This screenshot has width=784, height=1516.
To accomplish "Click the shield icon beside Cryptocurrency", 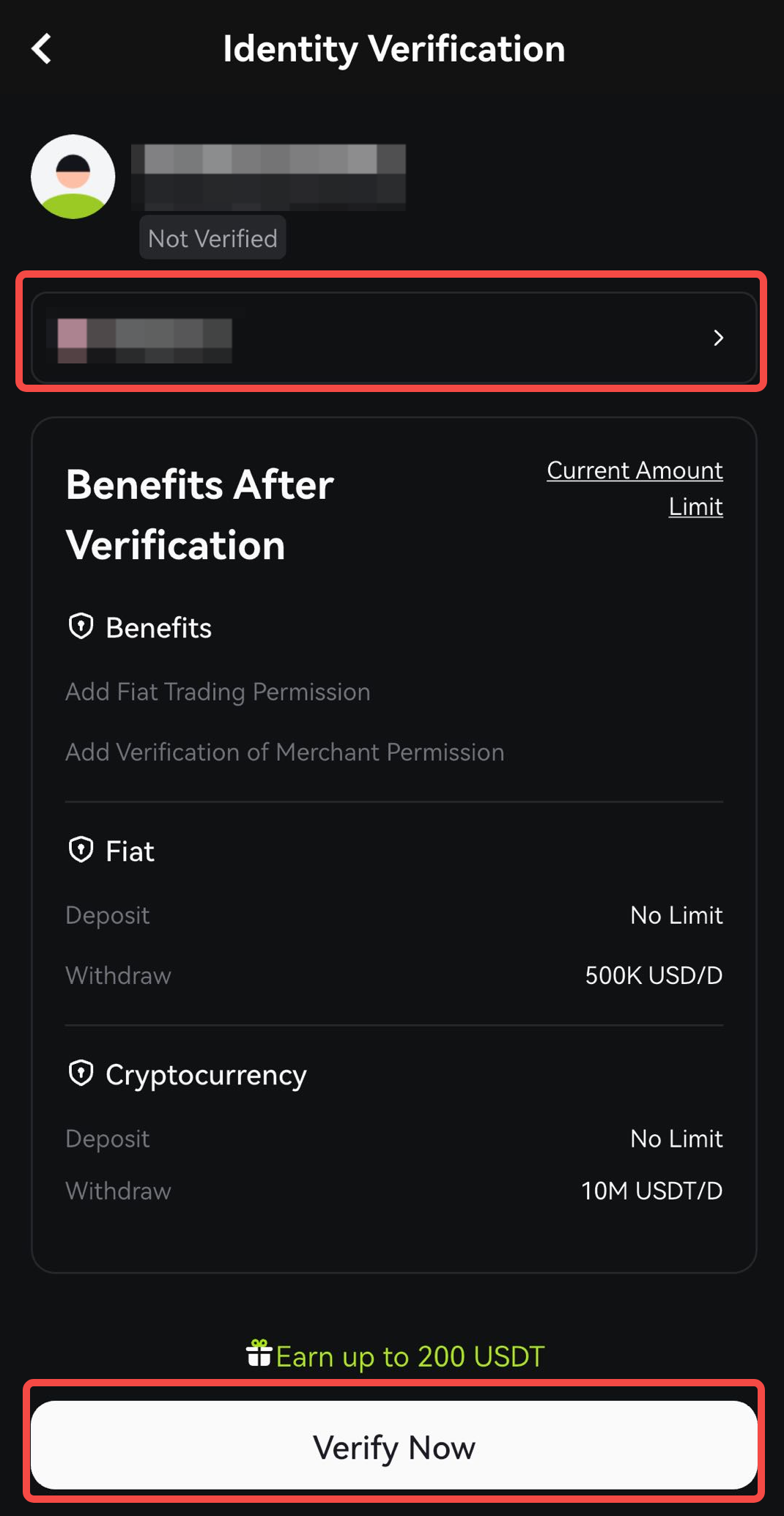I will 81,1073.
